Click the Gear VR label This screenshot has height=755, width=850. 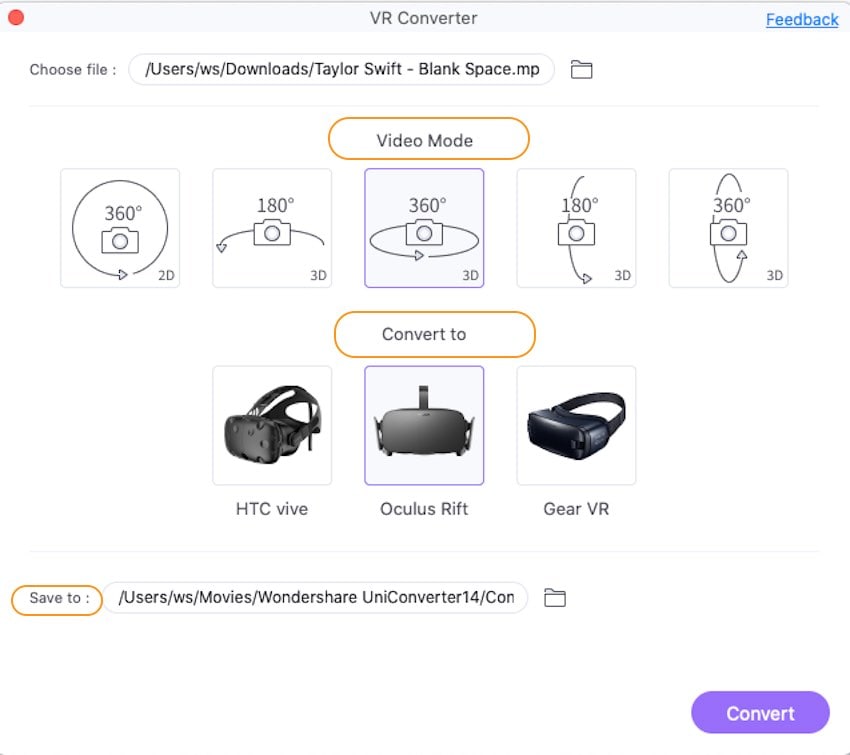(576, 509)
